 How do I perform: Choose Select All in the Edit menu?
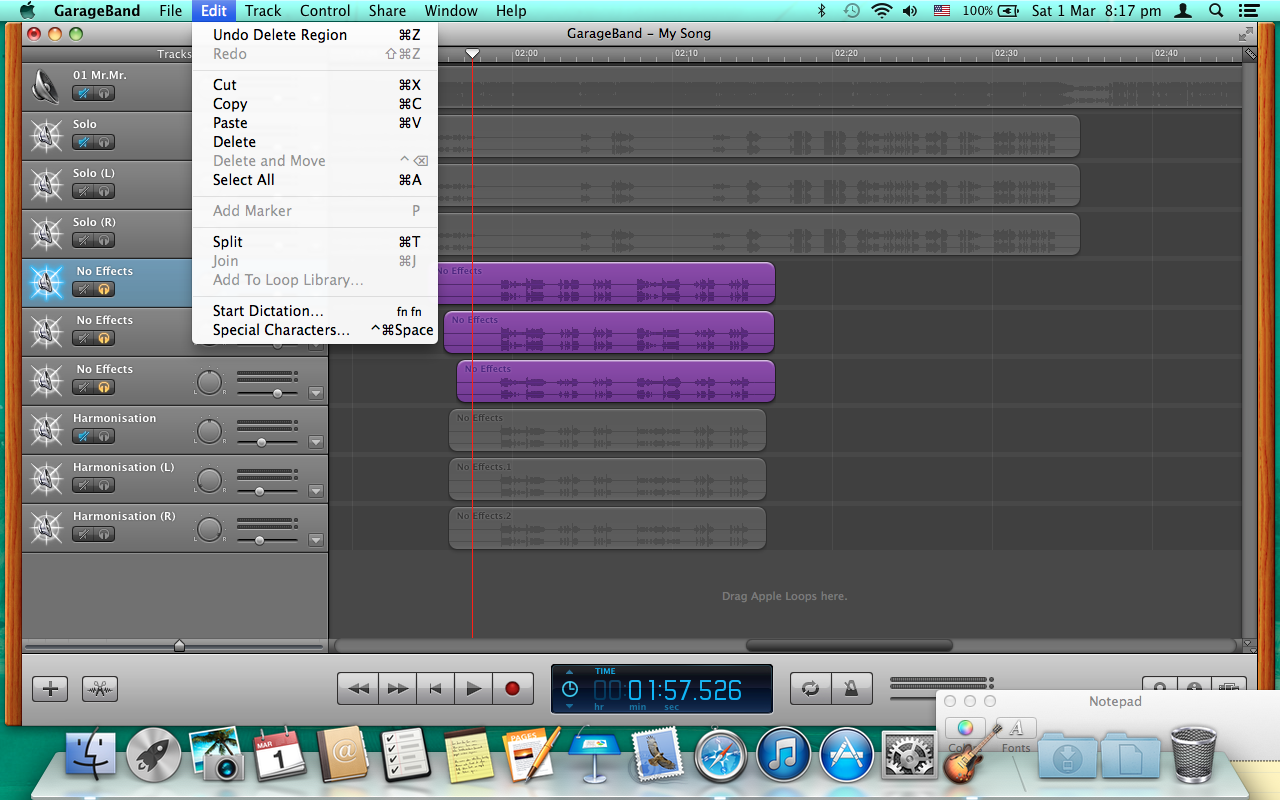tap(317, 180)
